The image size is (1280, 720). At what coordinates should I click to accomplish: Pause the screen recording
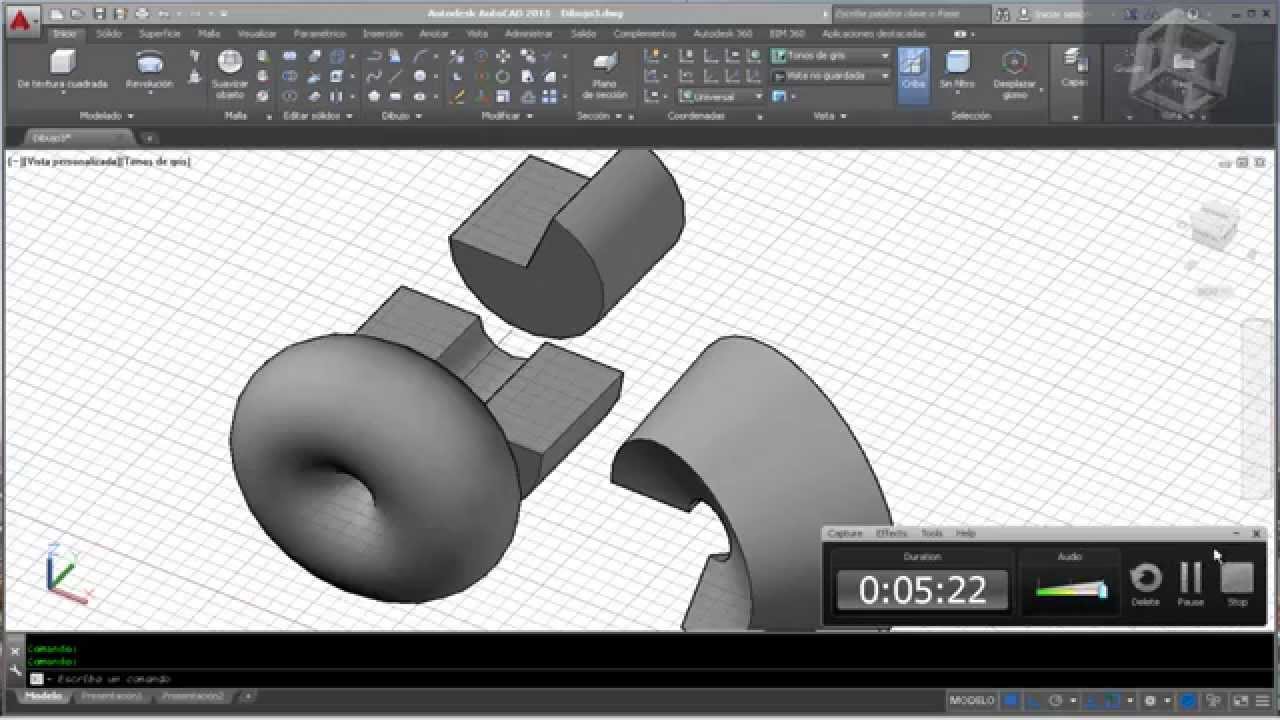1190,584
